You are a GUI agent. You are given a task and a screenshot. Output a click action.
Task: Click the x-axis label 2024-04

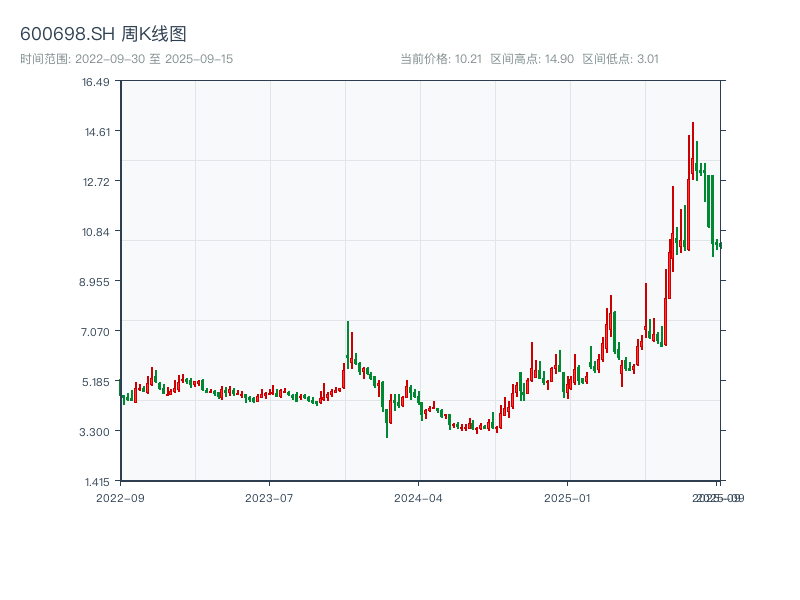click(418, 498)
